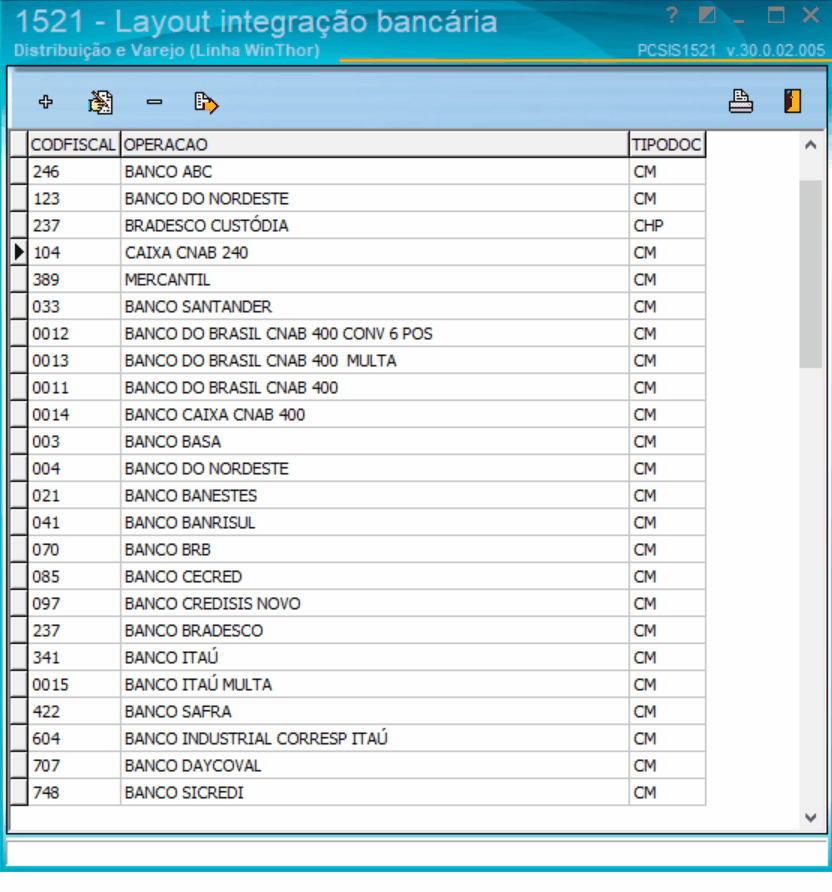This screenshot has width=832, height=892.
Task: Click the edit layout icon
Action: [x=100, y=102]
